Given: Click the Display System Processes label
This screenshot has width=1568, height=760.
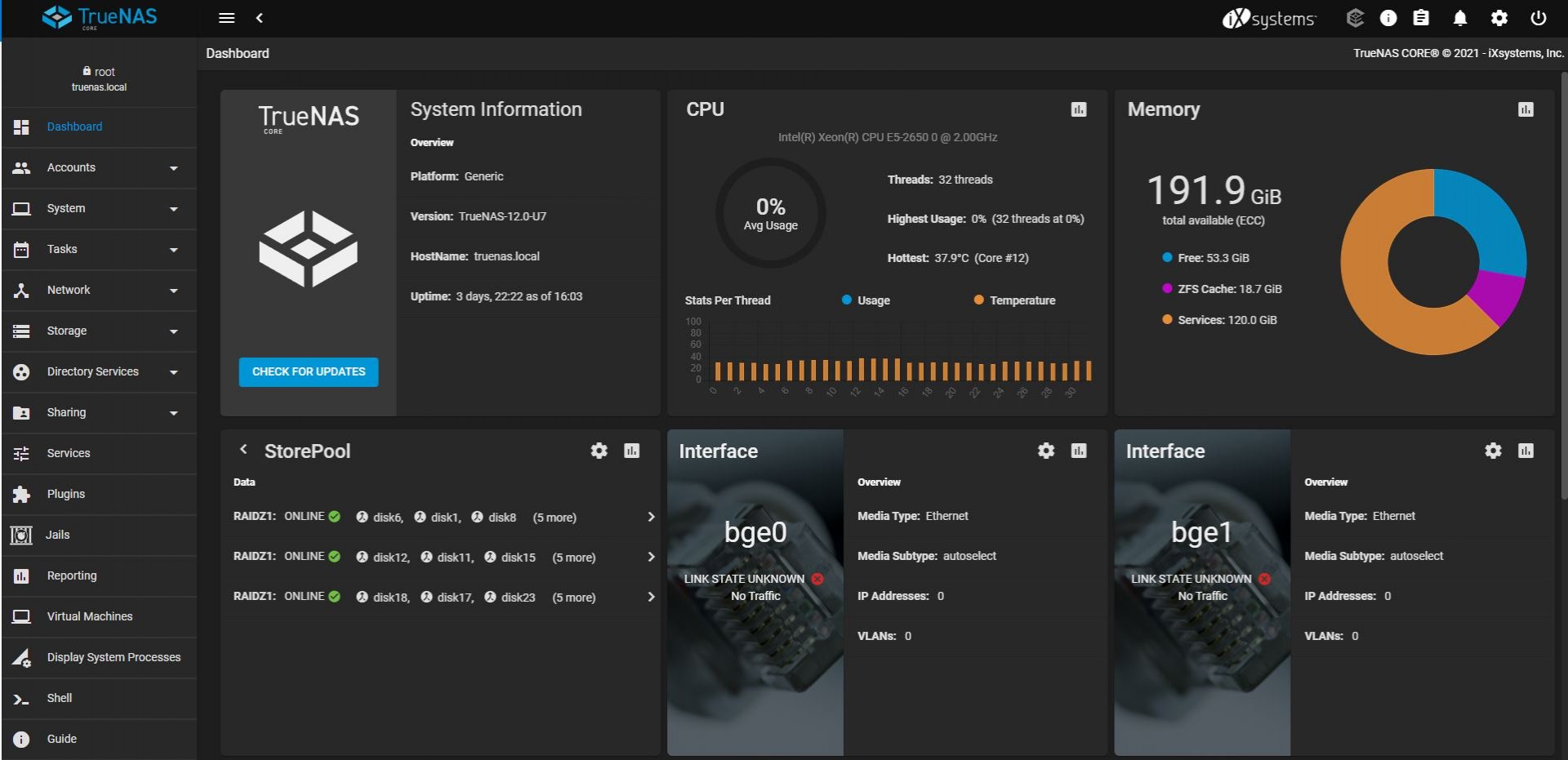Looking at the screenshot, I should pyautogui.click(x=114, y=657).
